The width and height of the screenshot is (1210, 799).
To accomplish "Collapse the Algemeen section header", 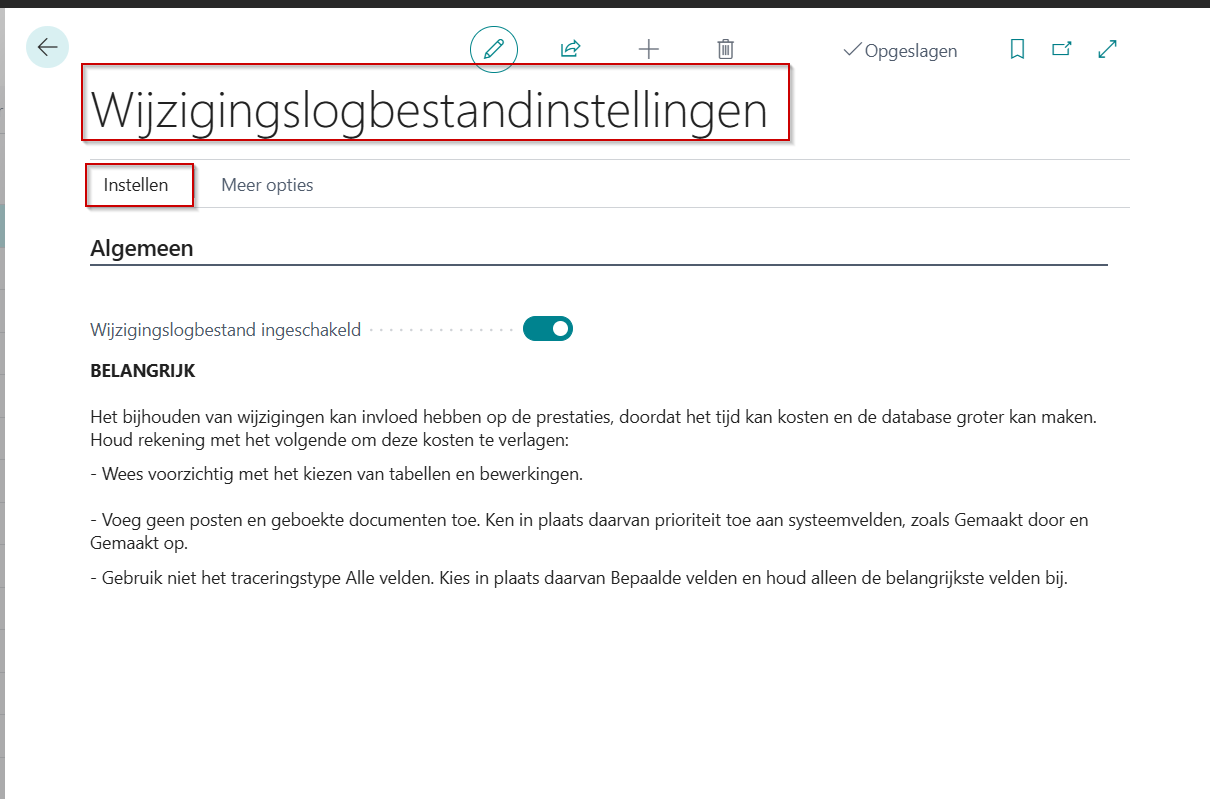I will point(142,249).
